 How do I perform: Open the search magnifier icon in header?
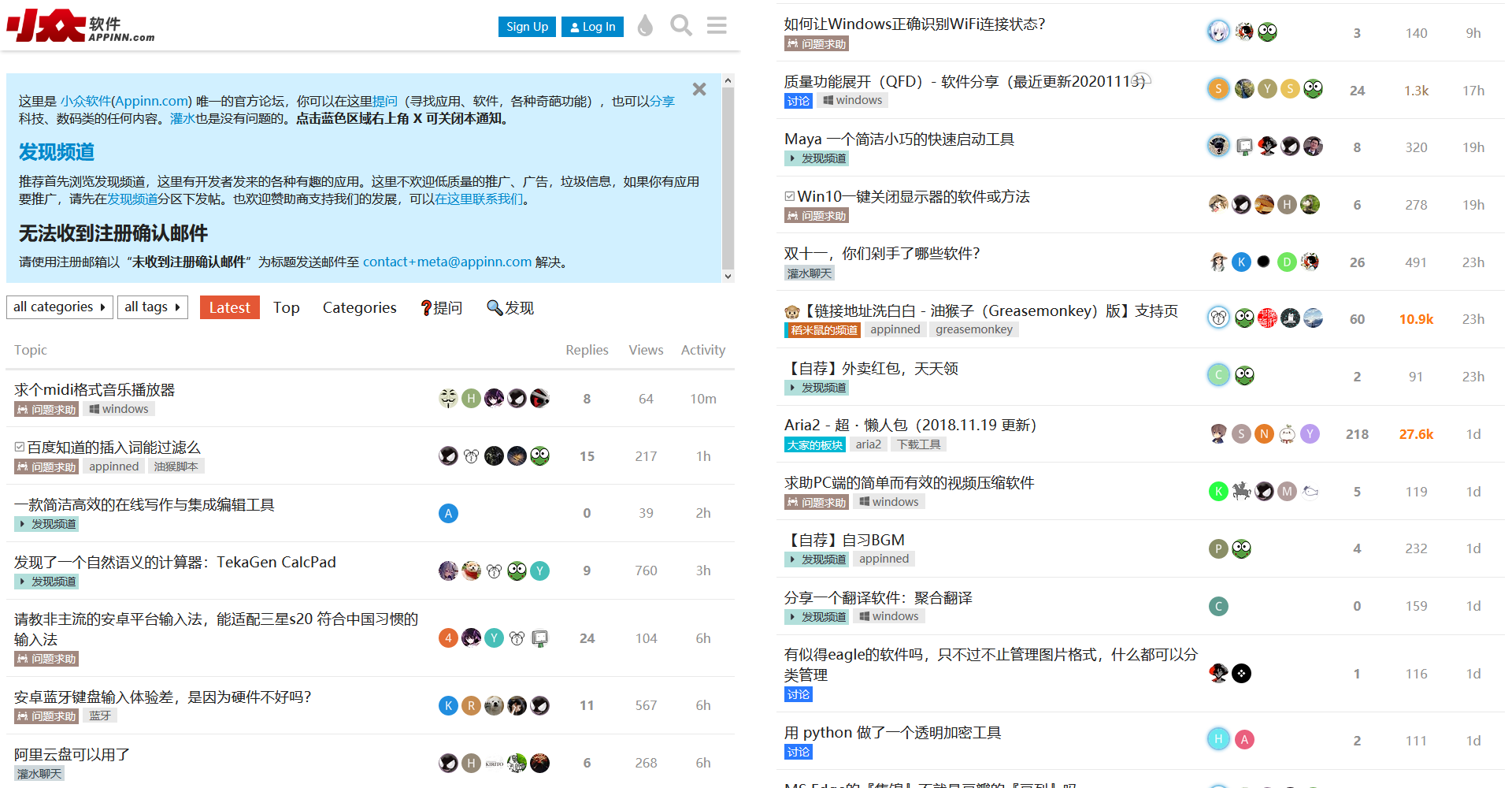click(680, 26)
